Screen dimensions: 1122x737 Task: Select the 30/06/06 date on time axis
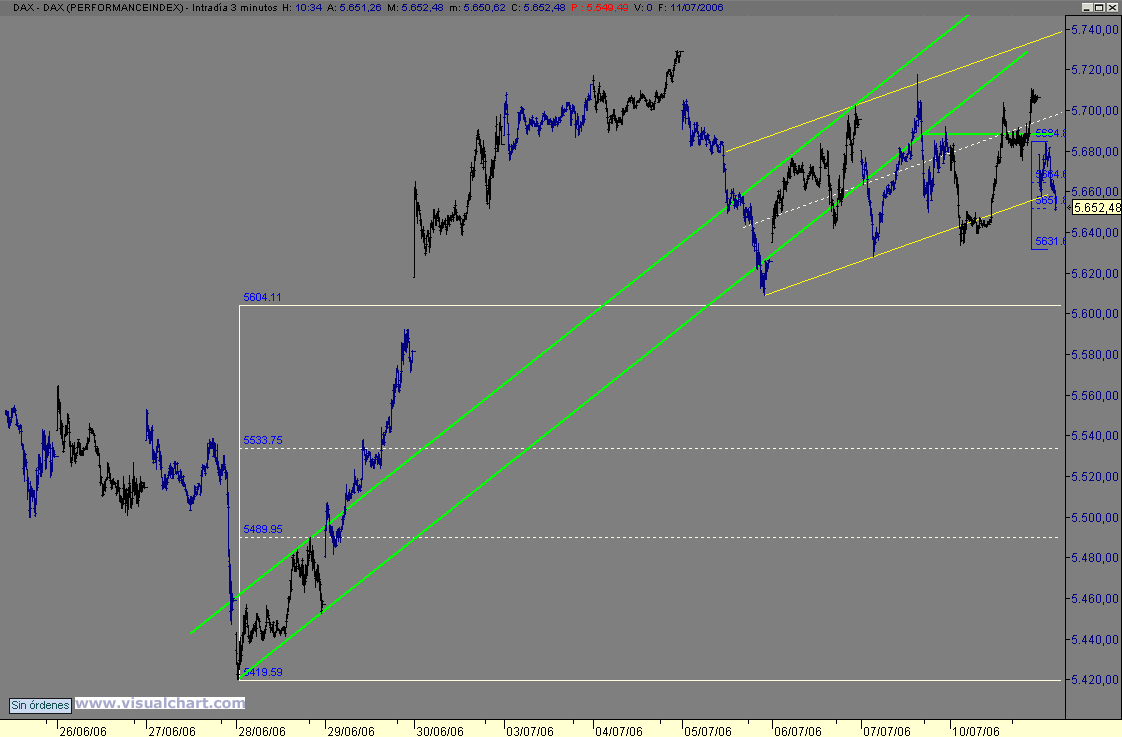pos(441,731)
